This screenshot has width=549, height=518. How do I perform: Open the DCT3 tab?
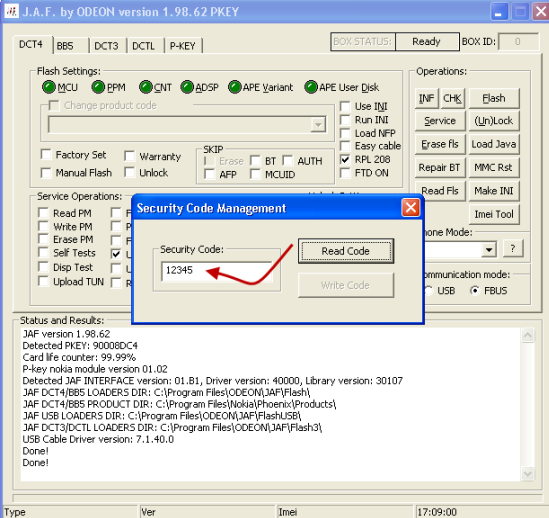(106, 46)
